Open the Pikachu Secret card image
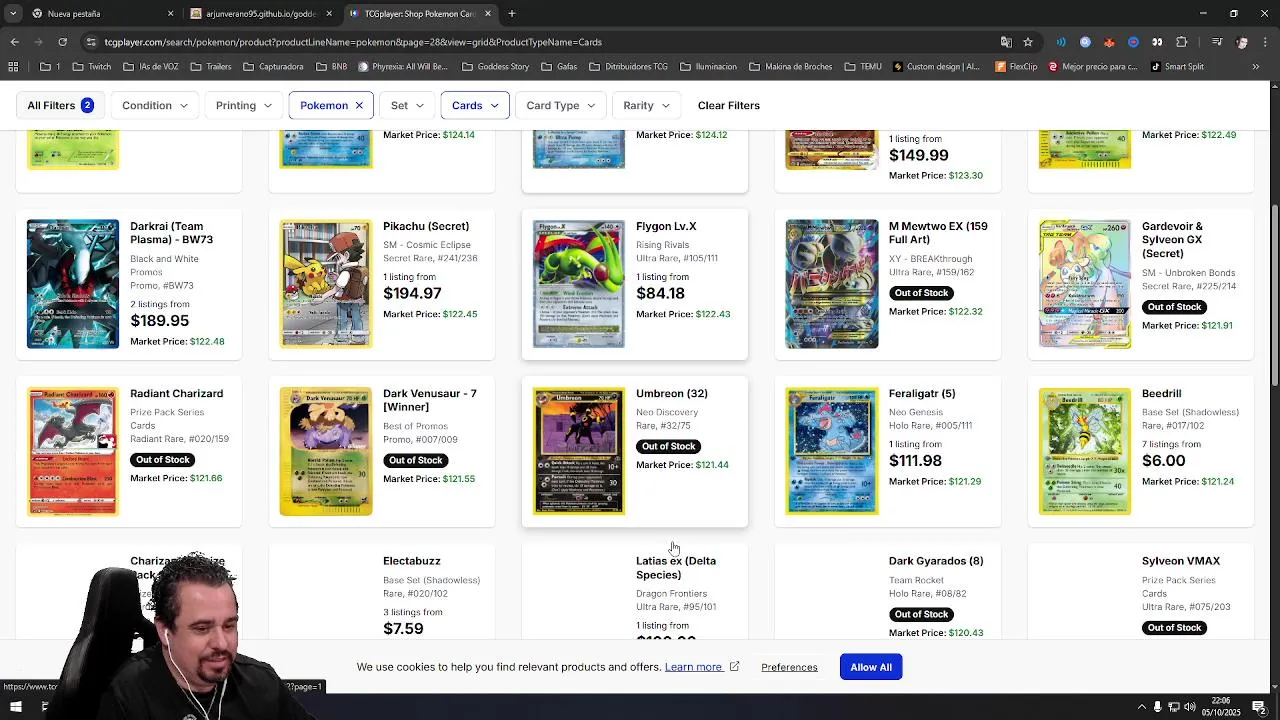The height and width of the screenshot is (720, 1280). [x=326, y=284]
